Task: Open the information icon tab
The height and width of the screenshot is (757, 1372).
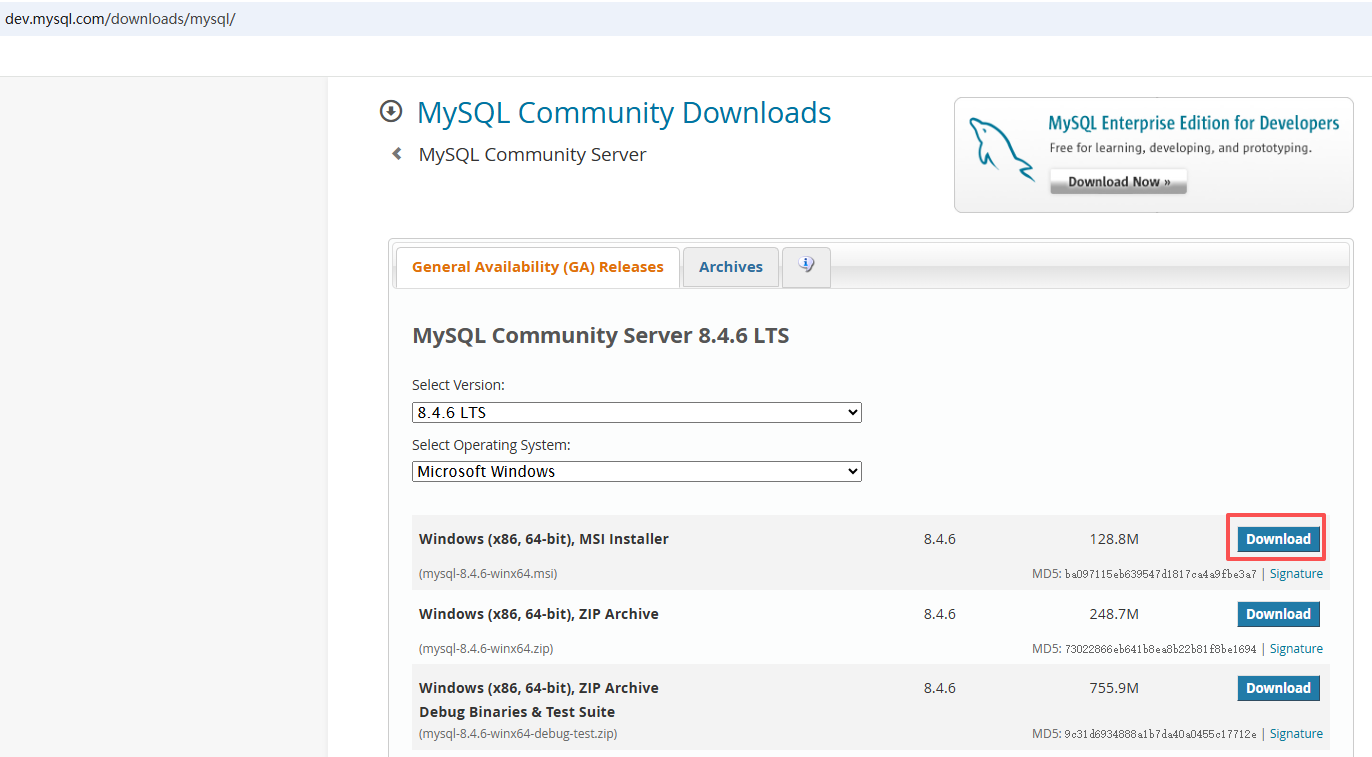Action: pyautogui.click(x=806, y=266)
